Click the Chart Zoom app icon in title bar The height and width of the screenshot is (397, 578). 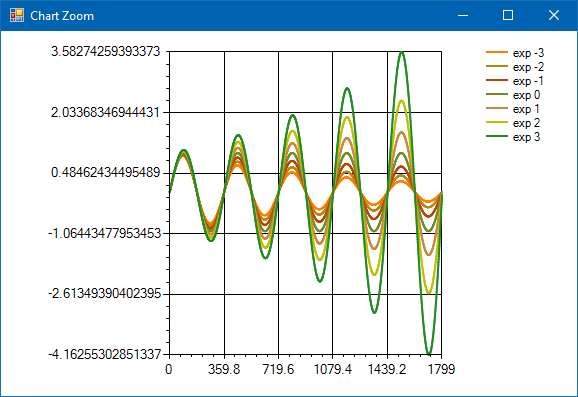click(17, 15)
